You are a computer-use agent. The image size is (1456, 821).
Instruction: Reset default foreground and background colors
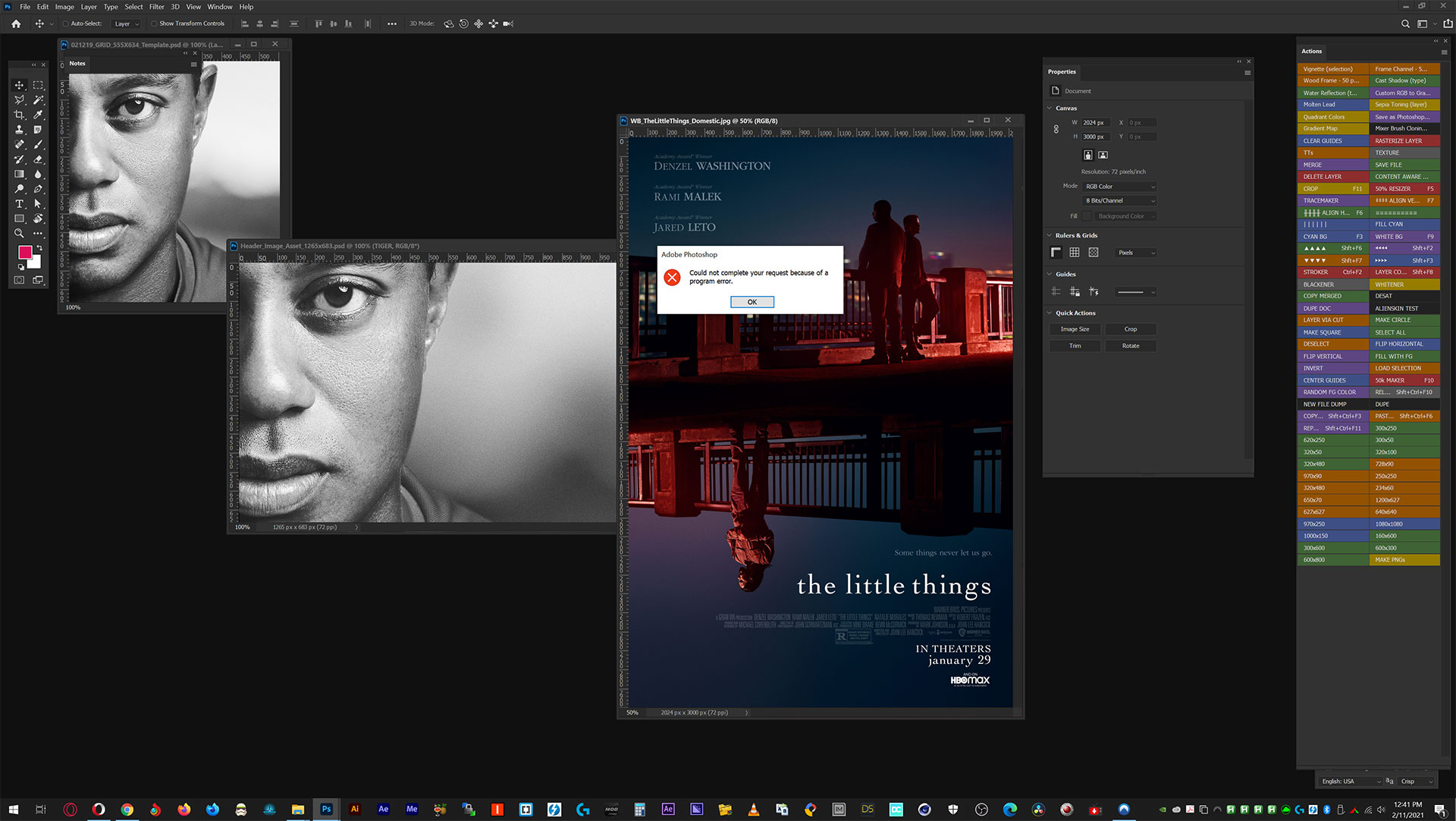[x=20, y=267]
